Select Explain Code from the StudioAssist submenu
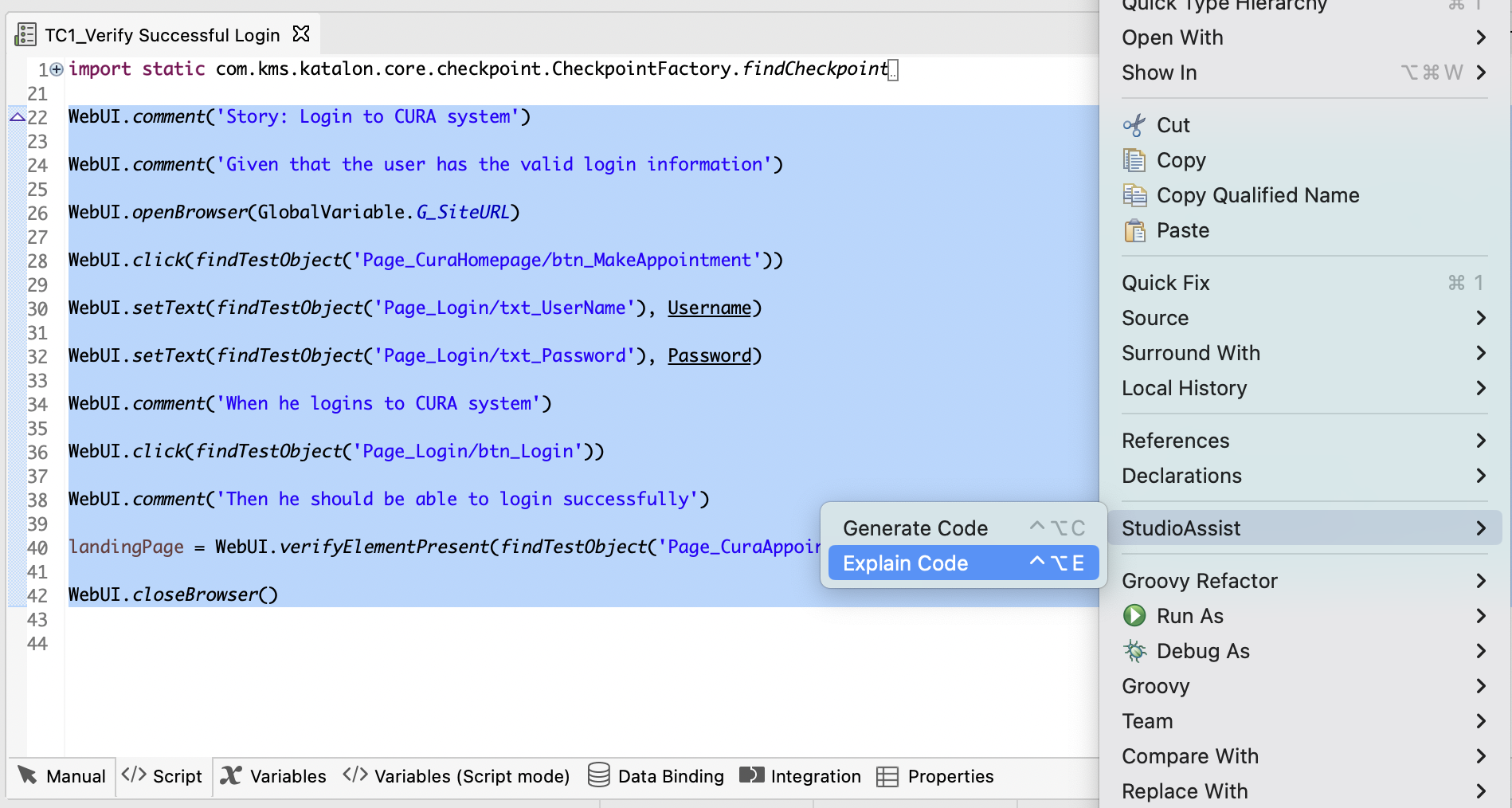The image size is (1512, 808). click(903, 563)
